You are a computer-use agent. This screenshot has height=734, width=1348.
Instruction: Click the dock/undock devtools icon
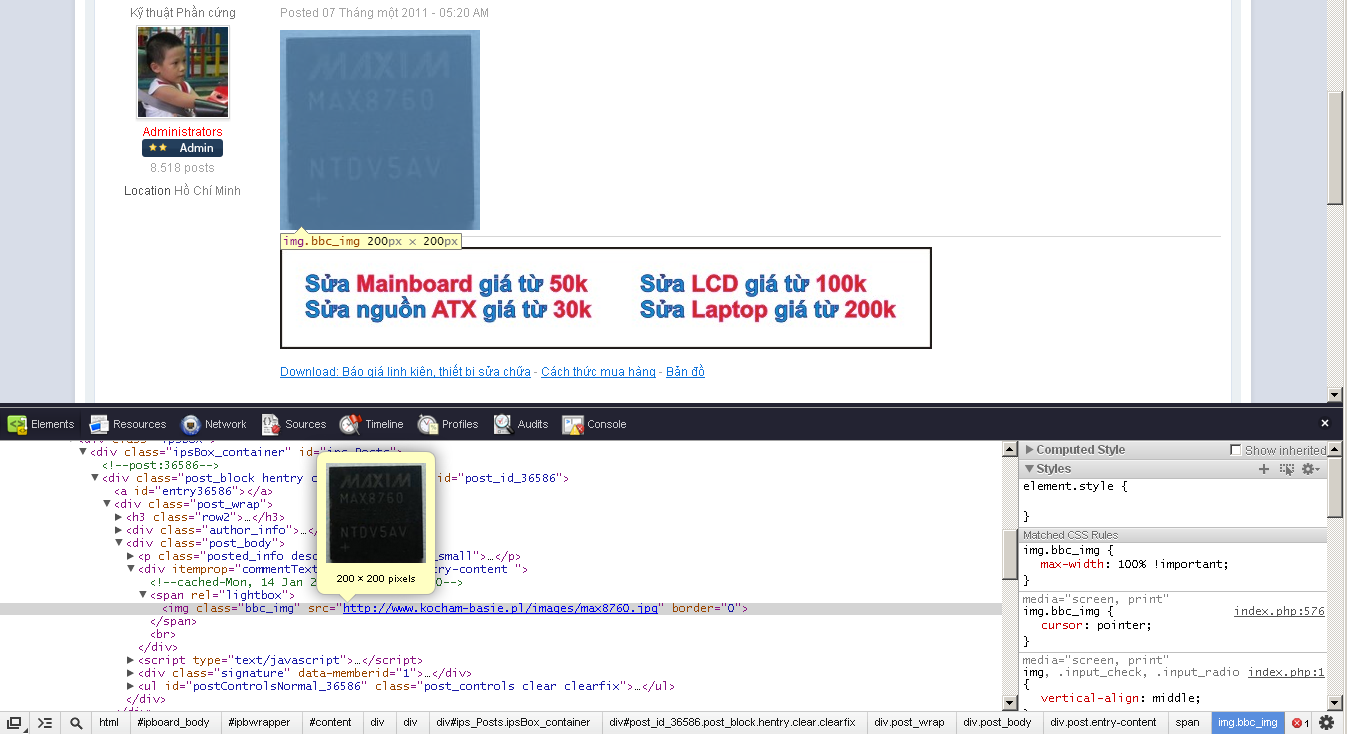[14, 723]
